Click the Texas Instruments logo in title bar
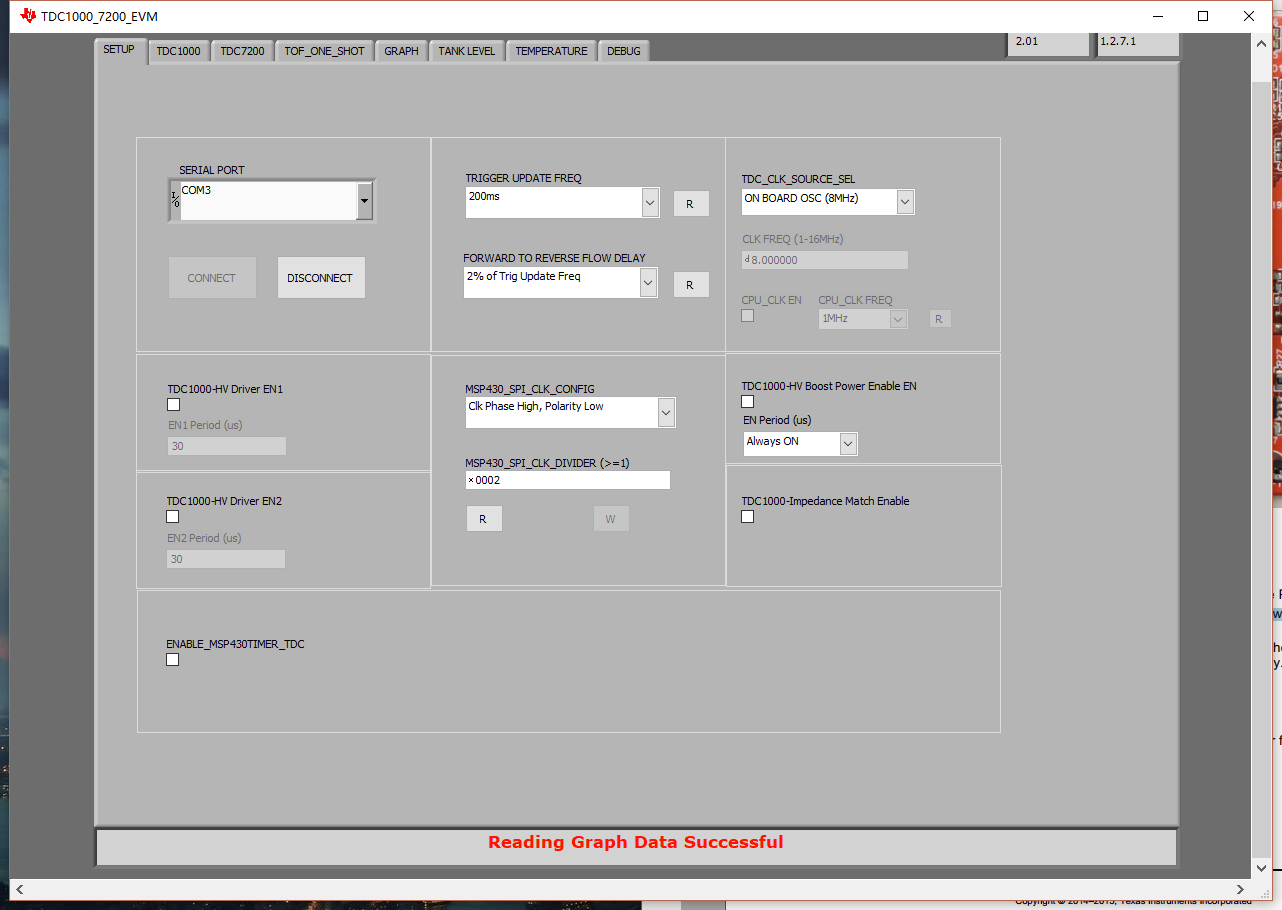The height and width of the screenshot is (910, 1282). click(27, 16)
